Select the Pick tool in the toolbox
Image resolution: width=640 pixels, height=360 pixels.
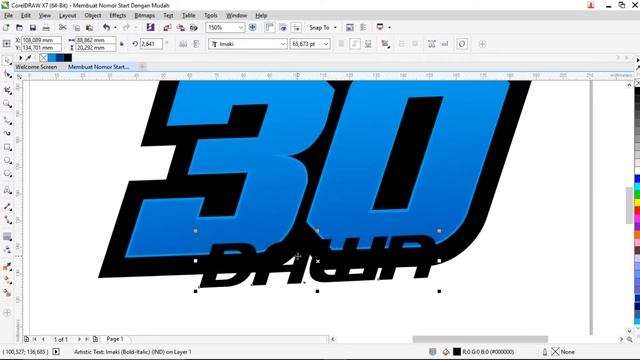[7, 61]
